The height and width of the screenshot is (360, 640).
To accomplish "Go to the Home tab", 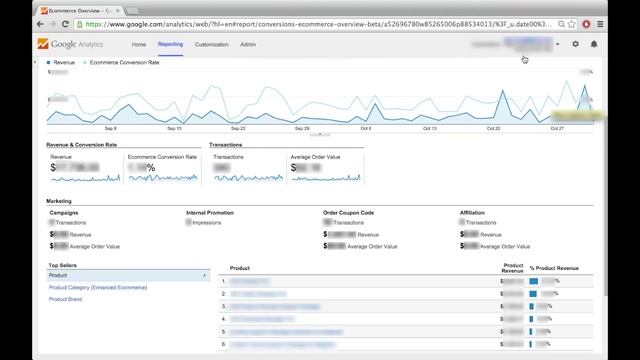I will pos(139,44).
